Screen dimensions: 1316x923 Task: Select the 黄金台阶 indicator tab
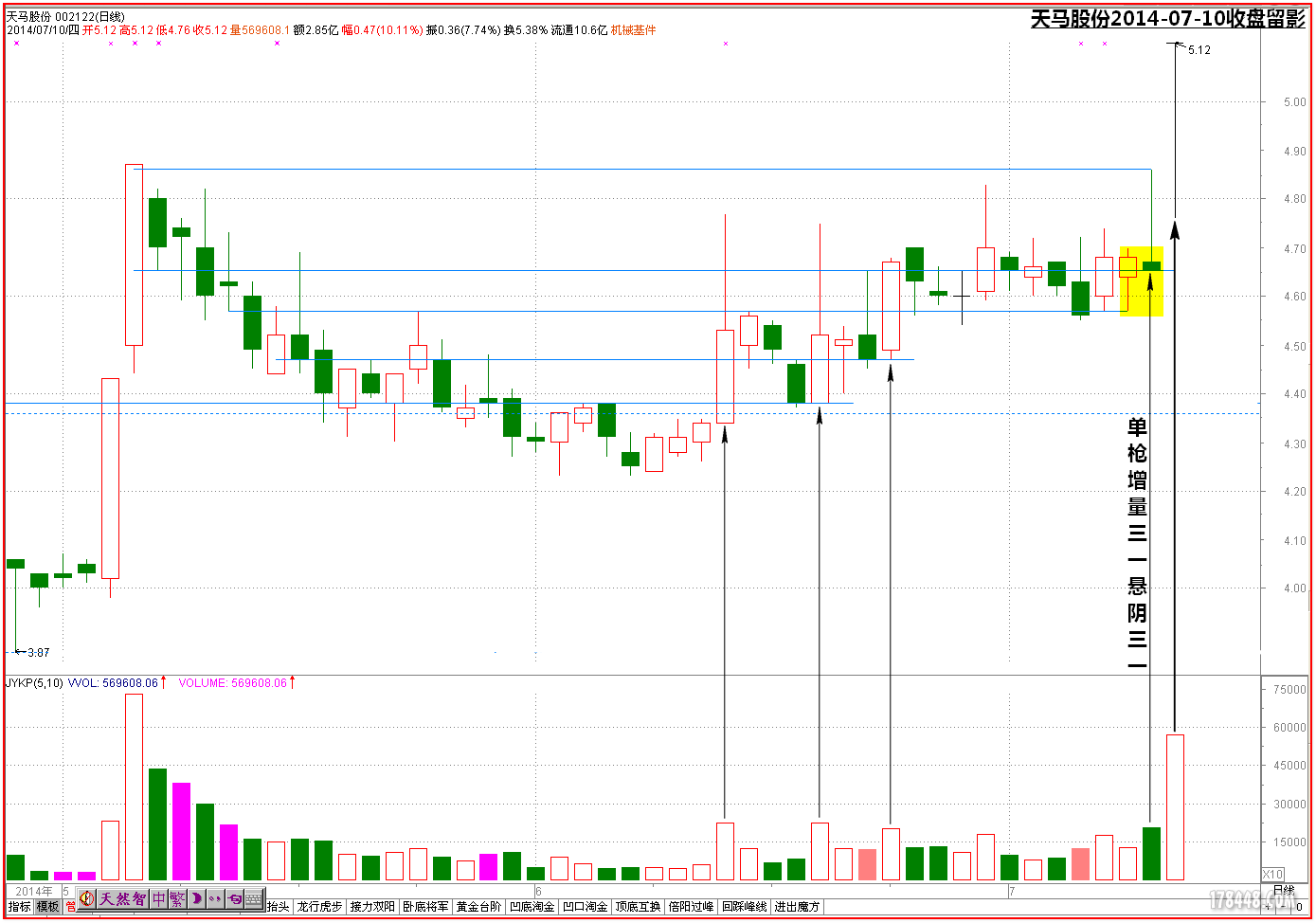click(x=478, y=907)
